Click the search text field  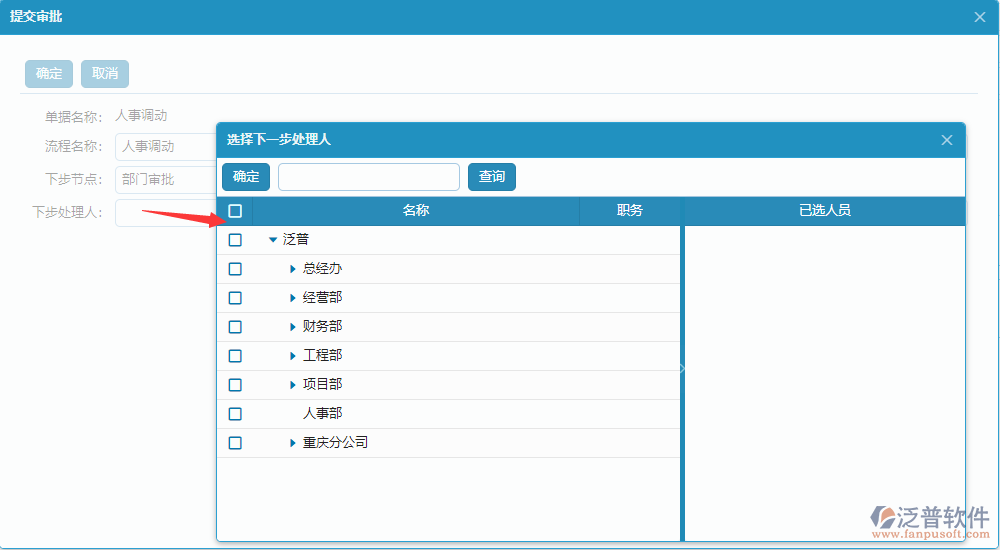click(368, 177)
